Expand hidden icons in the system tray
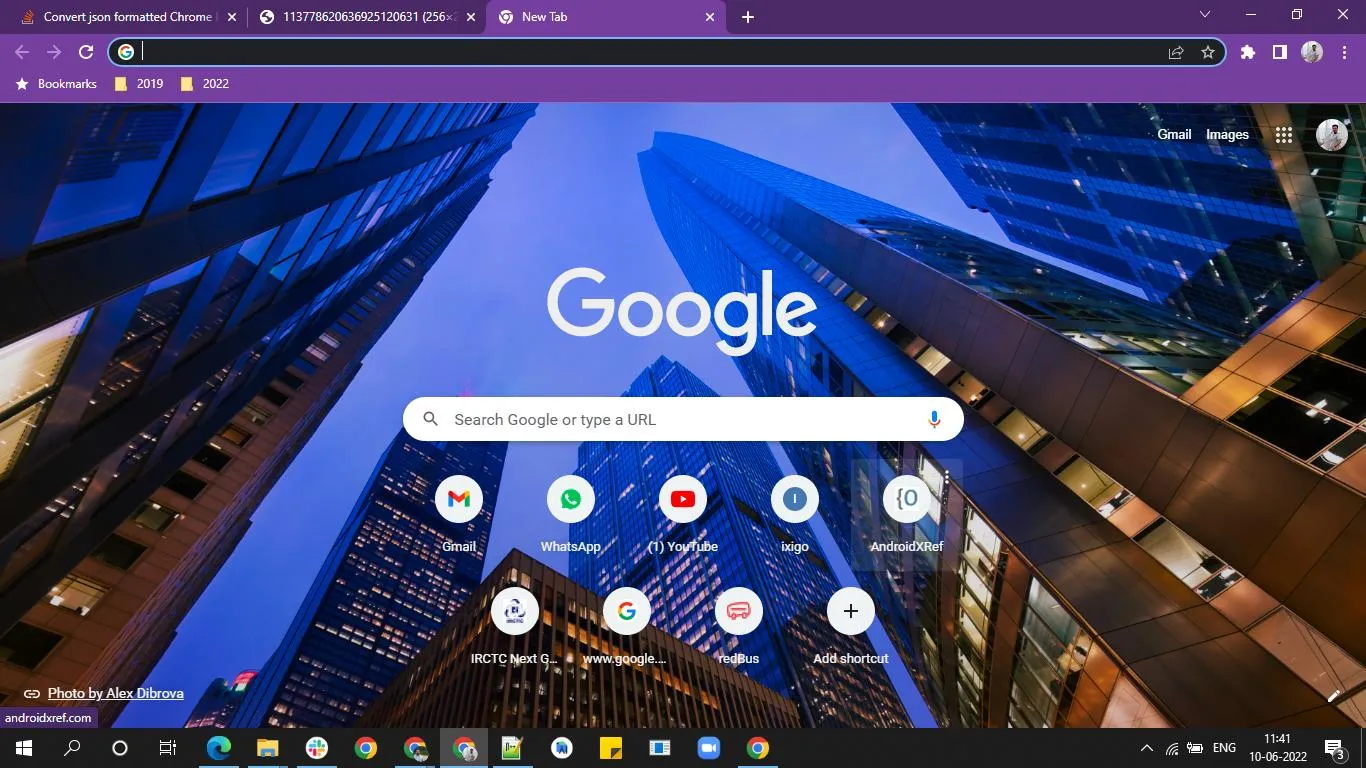The height and width of the screenshot is (768, 1366). point(1146,747)
